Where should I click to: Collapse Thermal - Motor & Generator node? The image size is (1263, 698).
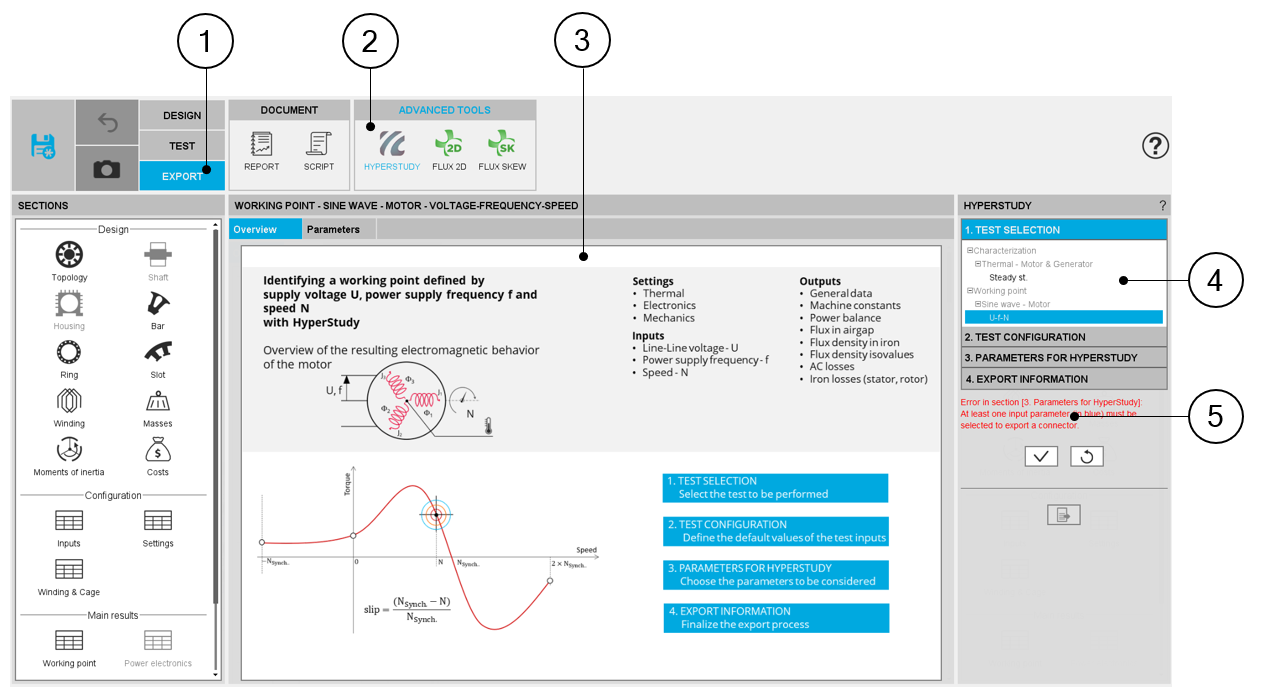coord(978,264)
